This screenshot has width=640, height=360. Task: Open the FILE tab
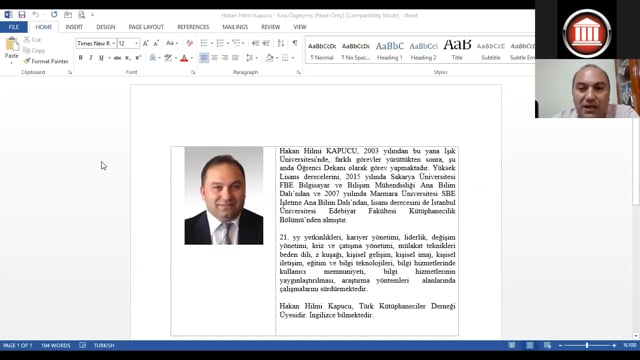[x=13, y=27]
